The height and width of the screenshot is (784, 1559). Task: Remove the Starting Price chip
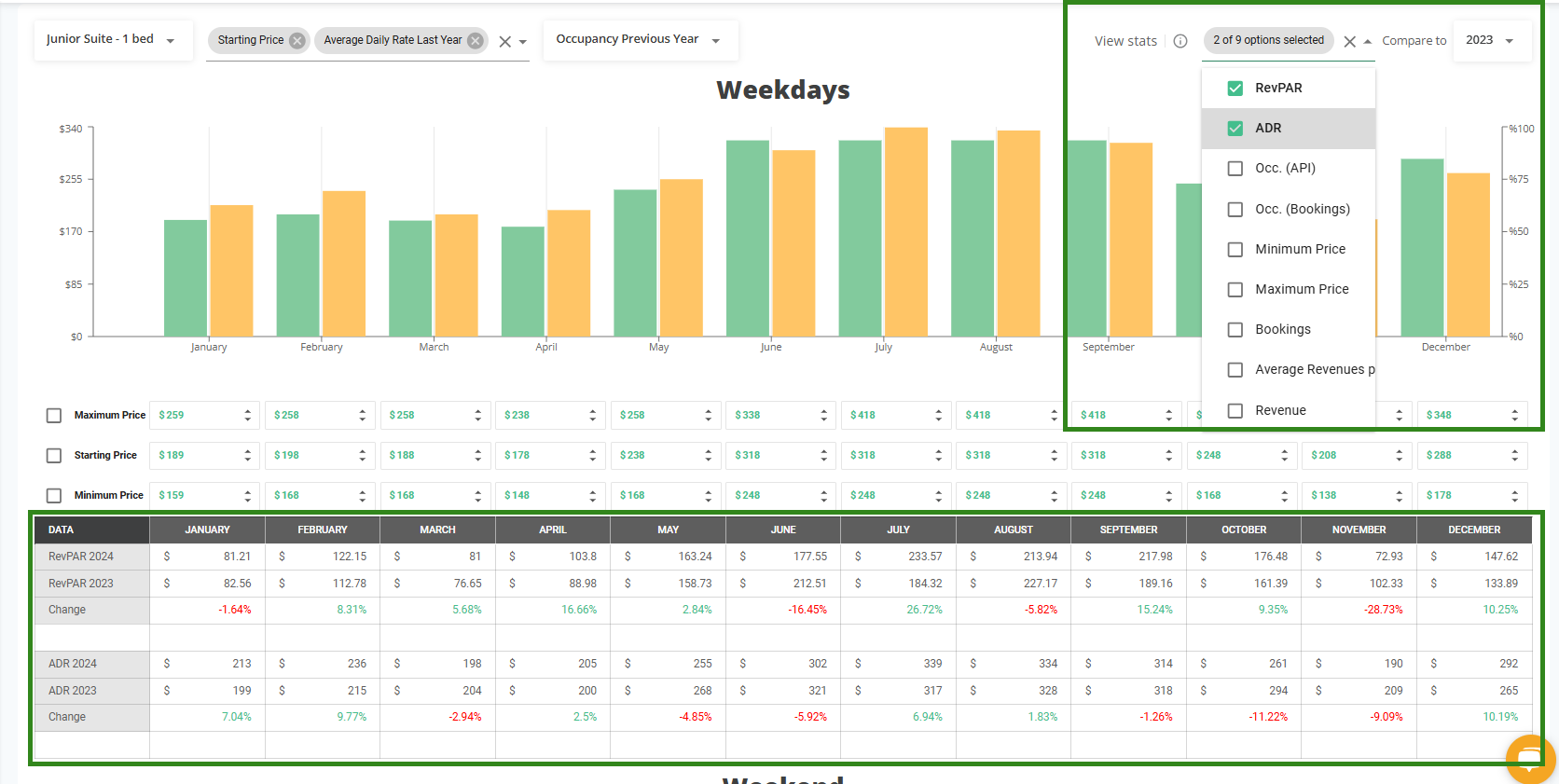click(x=297, y=41)
